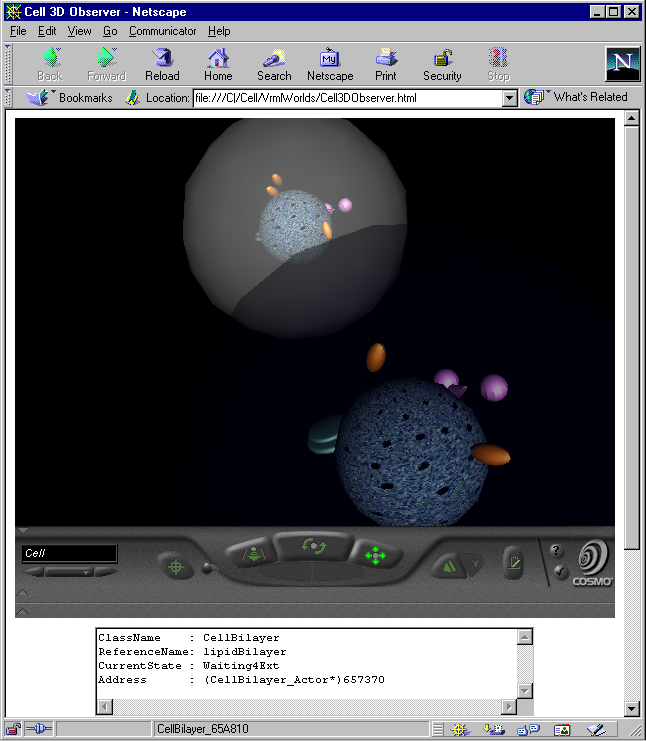The width and height of the screenshot is (646, 741).
Task: Go to Home page button
Action: click(x=218, y=64)
